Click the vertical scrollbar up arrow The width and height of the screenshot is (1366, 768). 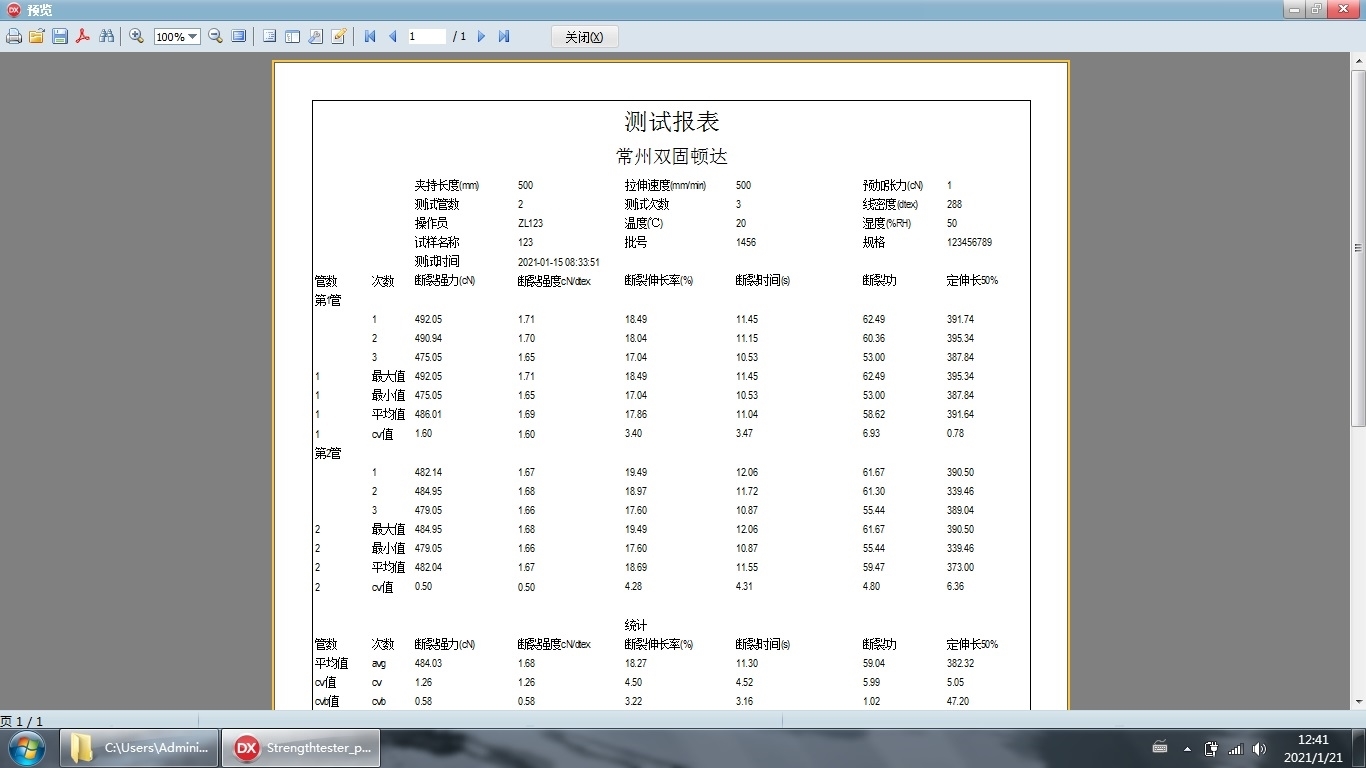(1358, 61)
